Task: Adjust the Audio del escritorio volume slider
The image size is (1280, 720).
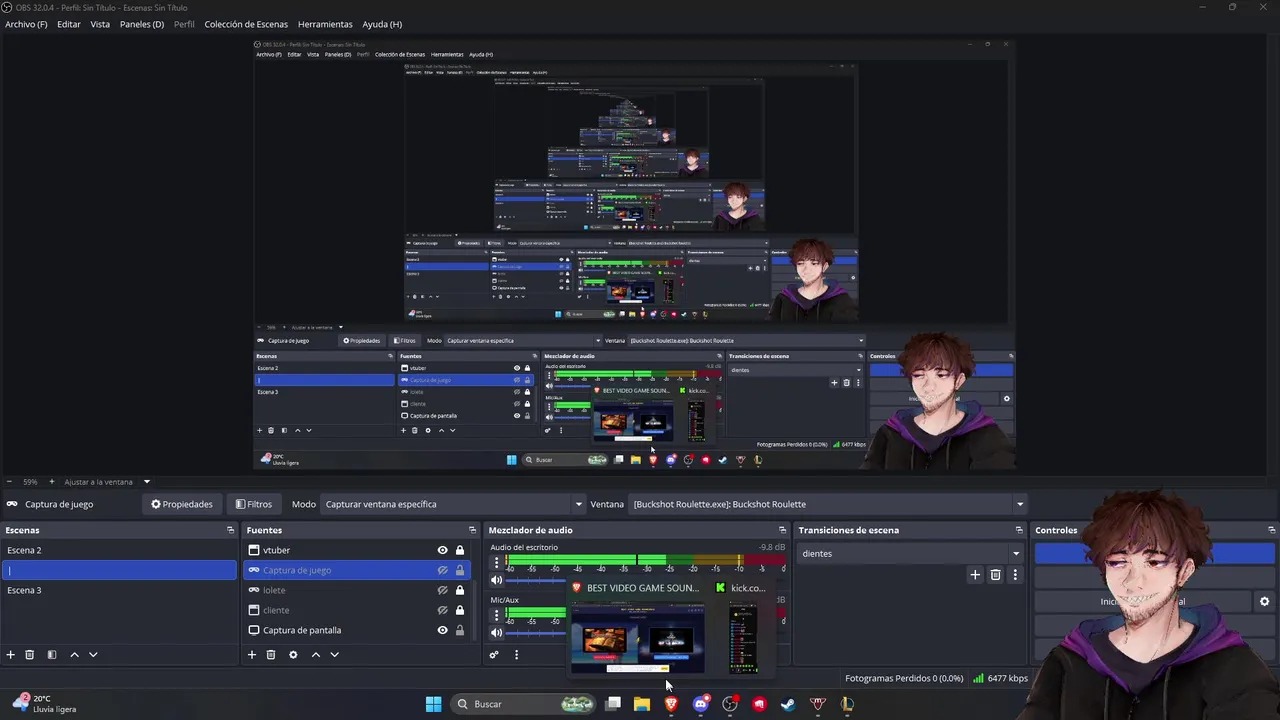Action: pos(538,580)
